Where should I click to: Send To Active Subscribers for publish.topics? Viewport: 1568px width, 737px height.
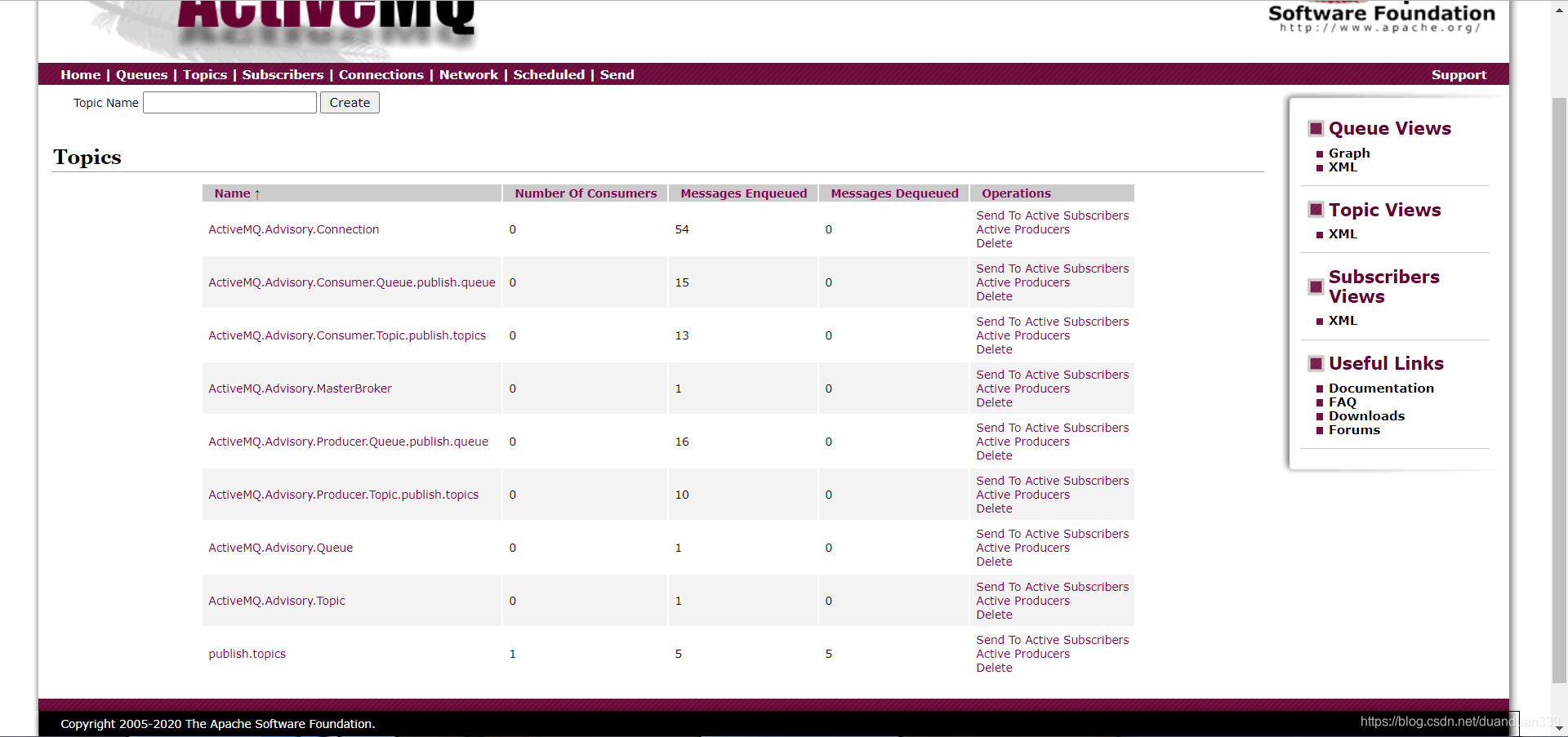pyautogui.click(x=1052, y=640)
